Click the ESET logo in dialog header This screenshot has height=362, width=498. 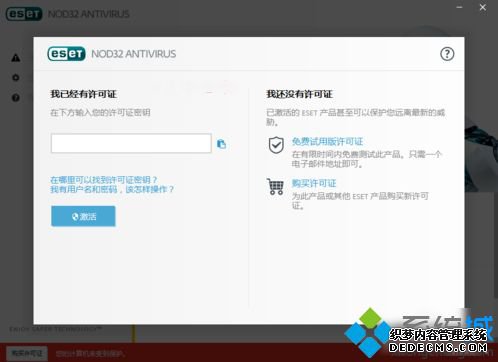click(x=66, y=54)
